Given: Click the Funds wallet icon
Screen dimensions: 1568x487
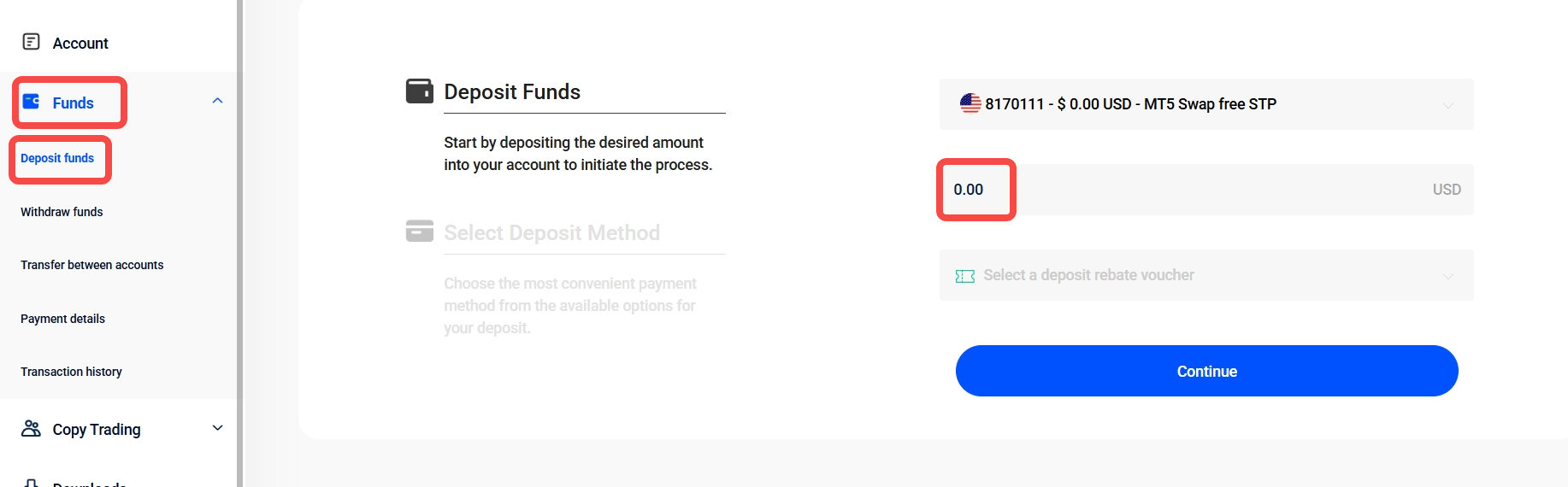Looking at the screenshot, I should tap(31, 102).
